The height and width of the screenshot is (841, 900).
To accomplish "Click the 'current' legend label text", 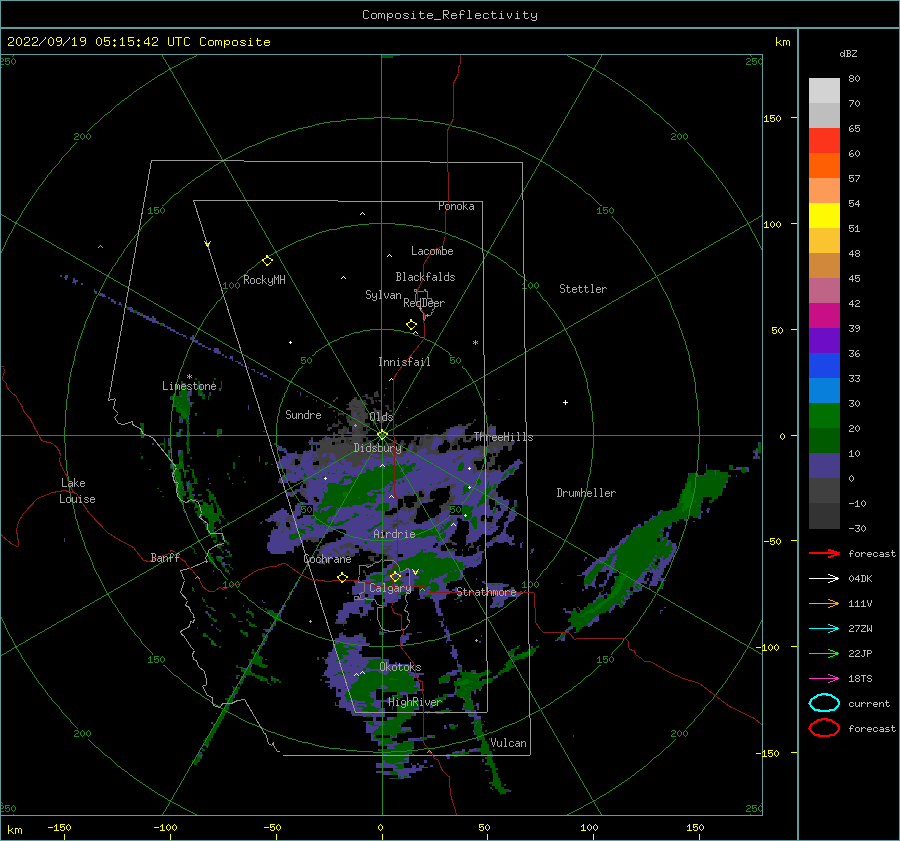I will (x=869, y=703).
